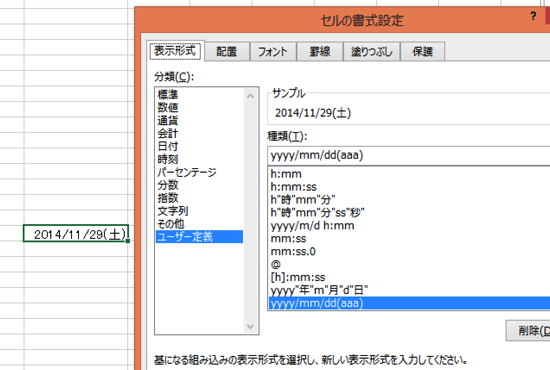Image resolution: width=550 pixels, height=370 pixels.
Task: Open the 配置 tab
Action: 227,52
